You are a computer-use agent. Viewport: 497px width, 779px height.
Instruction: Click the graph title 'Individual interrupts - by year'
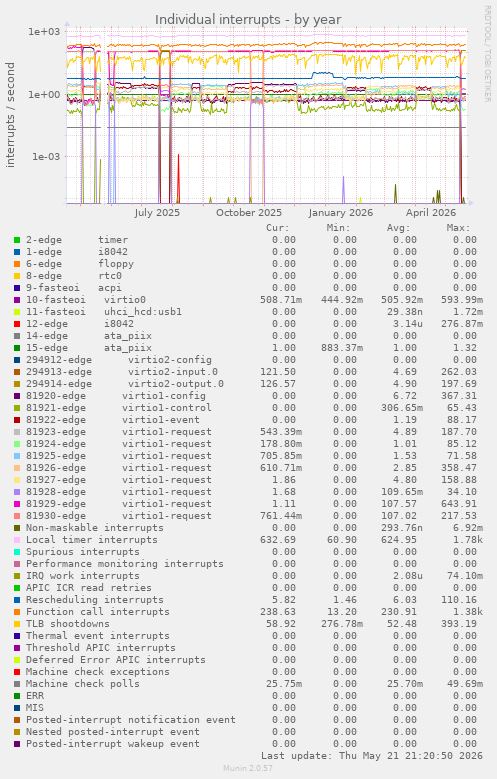click(x=248, y=19)
